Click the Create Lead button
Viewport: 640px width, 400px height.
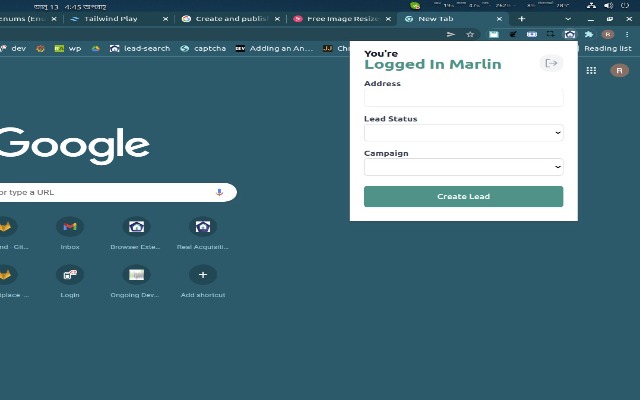click(x=464, y=196)
